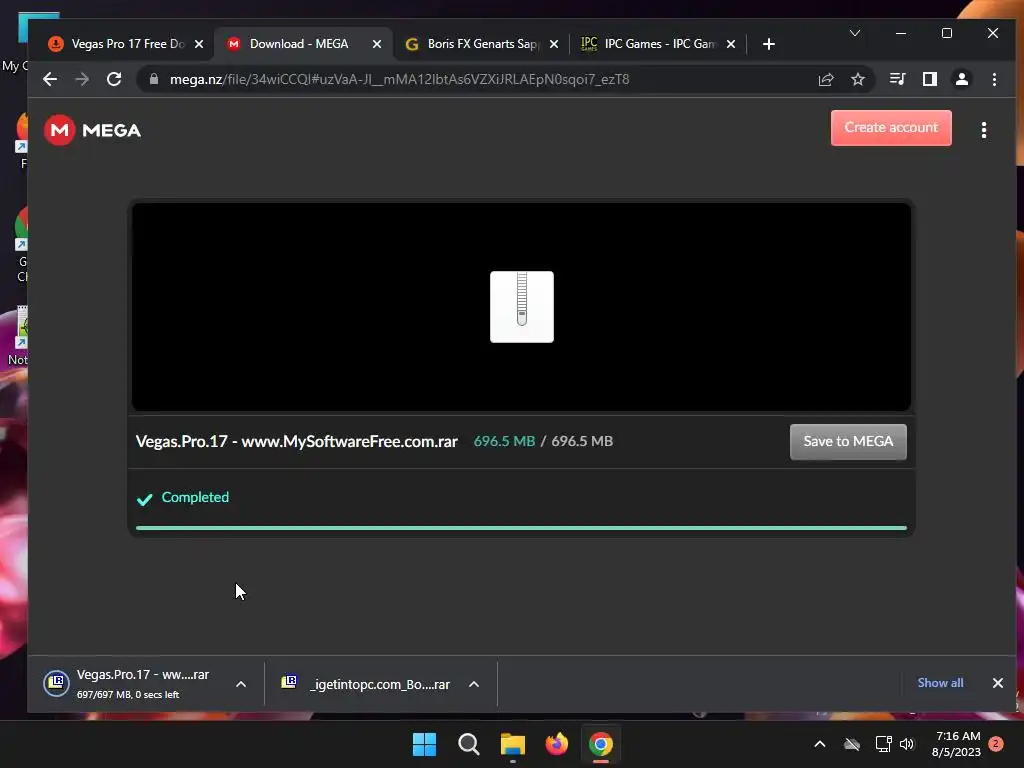Click the Create account button
Screen dimensions: 1024x768
(891, 128)
